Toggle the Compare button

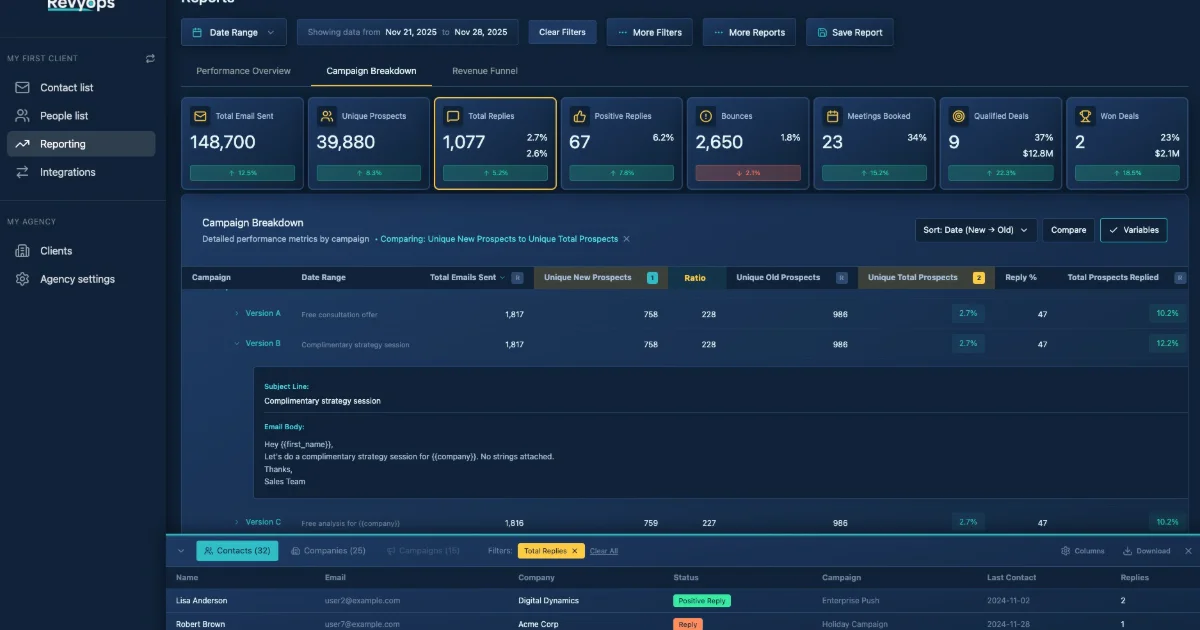[x=1068, y=230]
